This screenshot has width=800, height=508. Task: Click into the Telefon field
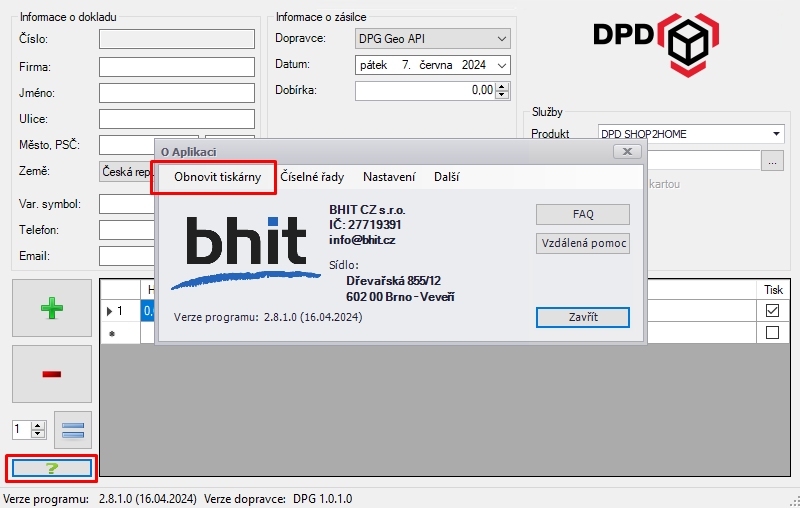click(x=127, y=230)
